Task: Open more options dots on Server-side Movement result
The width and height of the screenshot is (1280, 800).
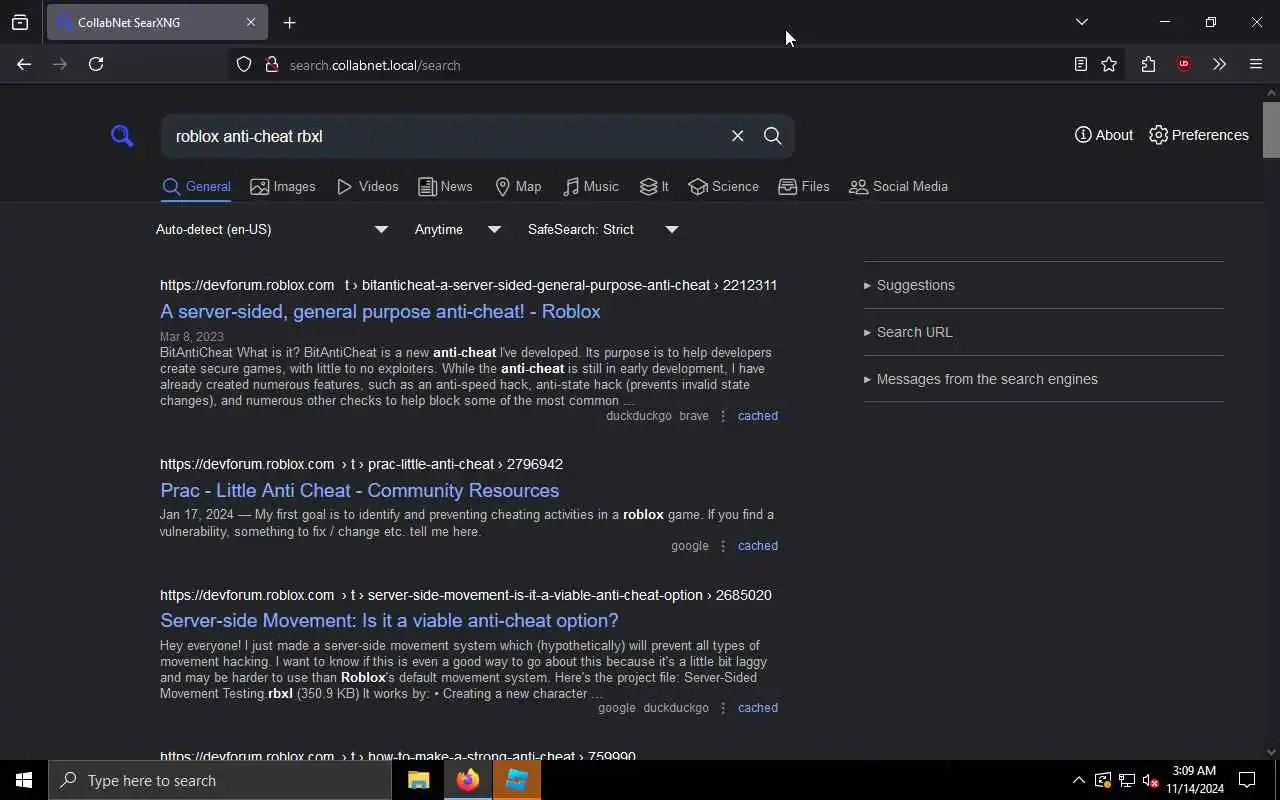Action: pyautogui.click(x=723, y=708)
